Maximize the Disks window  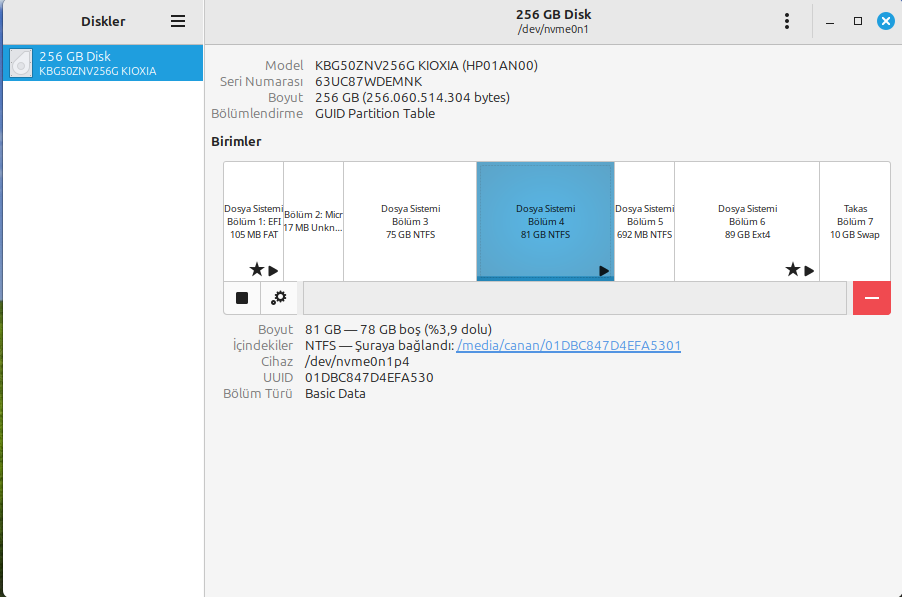(858, 21)
